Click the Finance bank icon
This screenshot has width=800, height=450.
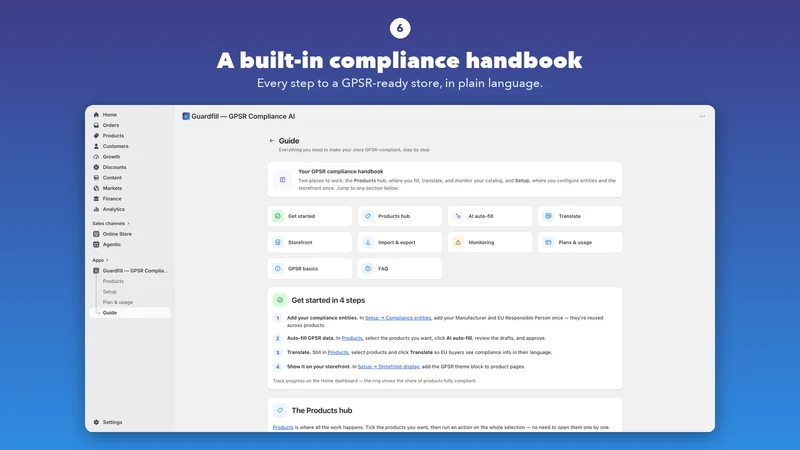(x=96, y=198)
